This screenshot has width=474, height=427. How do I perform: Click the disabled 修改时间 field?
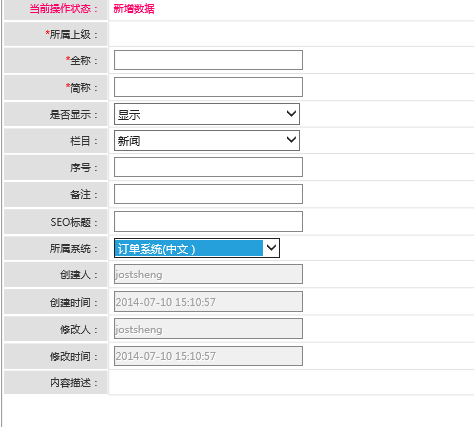[208, 356]
